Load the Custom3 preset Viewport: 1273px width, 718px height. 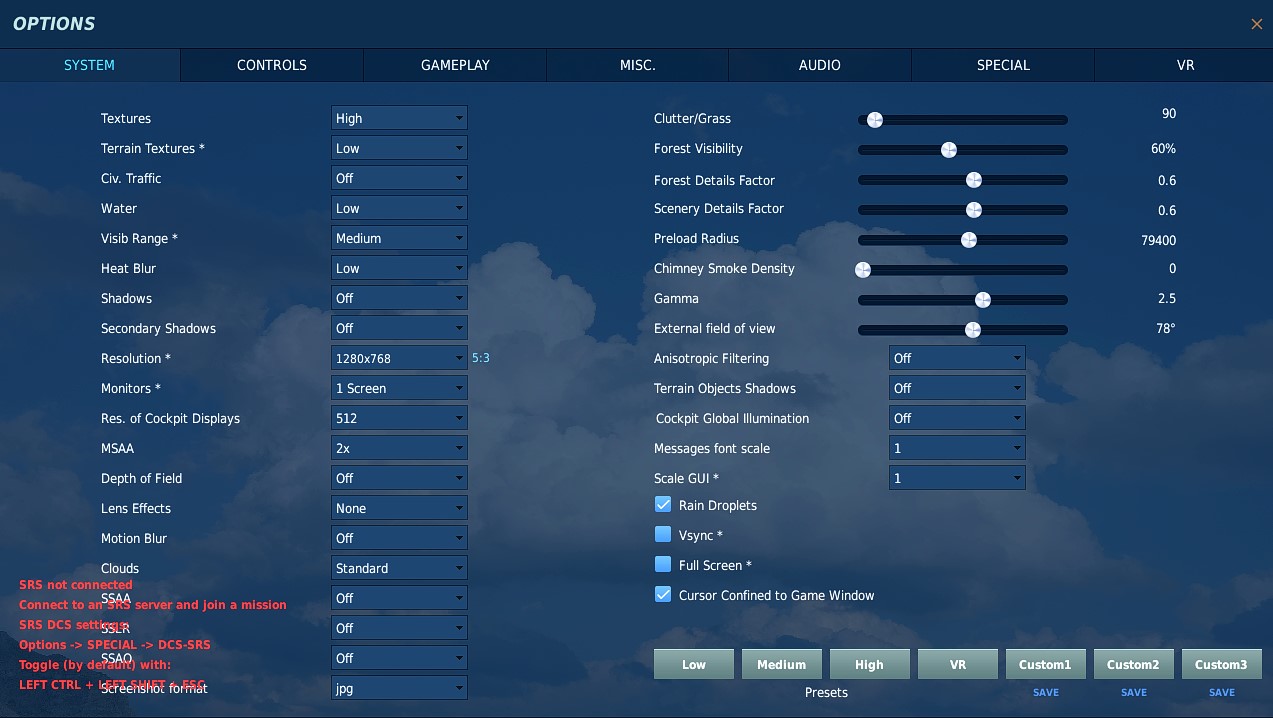point(1222,664)
